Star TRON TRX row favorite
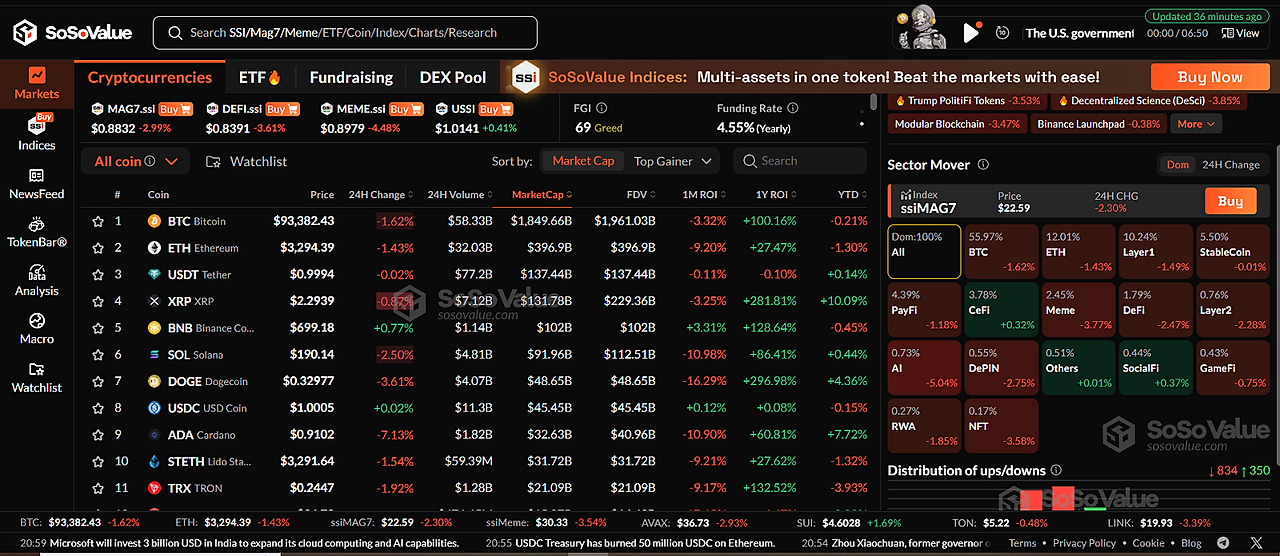Screen dimensions: 1280x556 point(98,488)
